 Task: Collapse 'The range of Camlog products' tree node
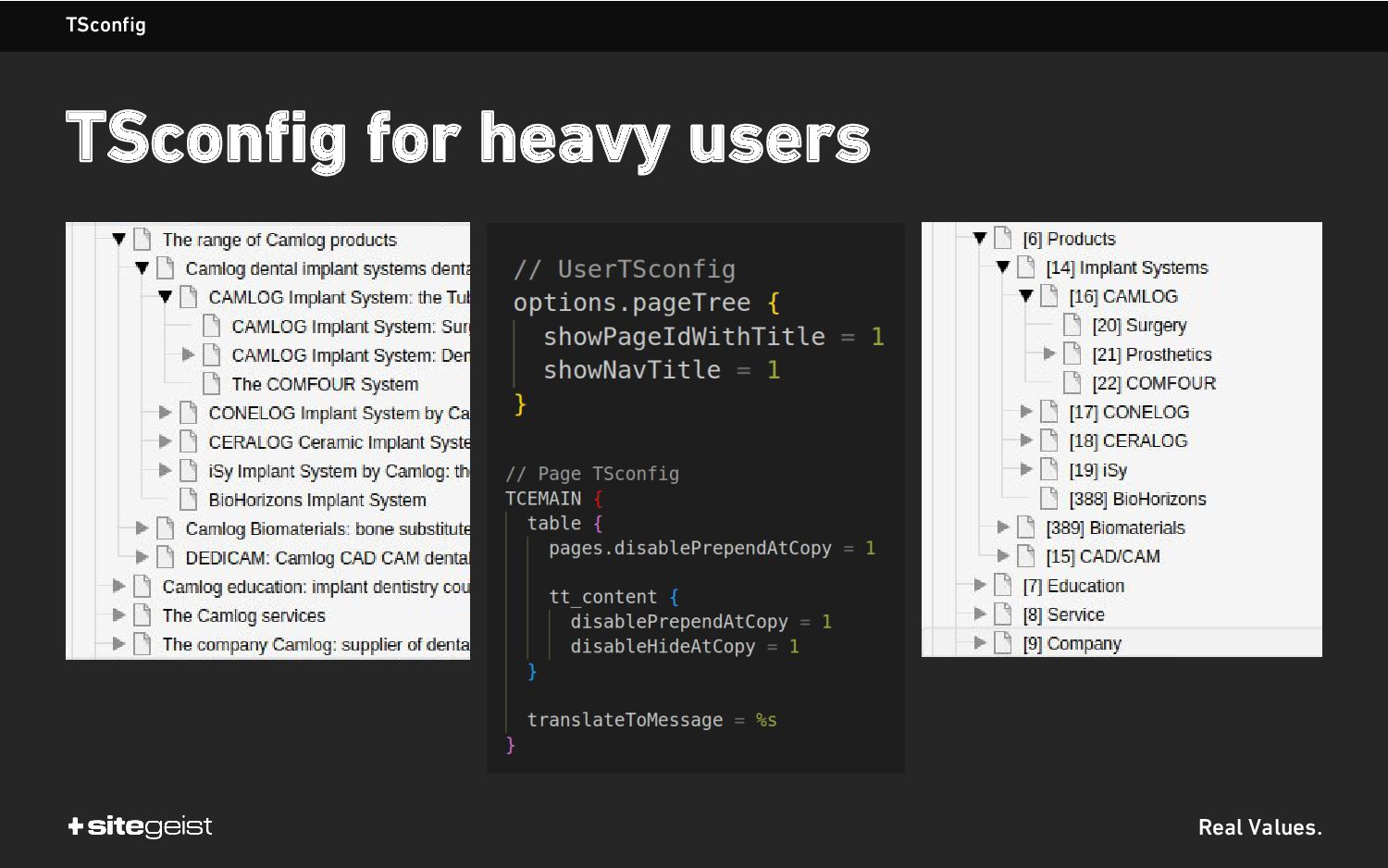tap(118, 239)
